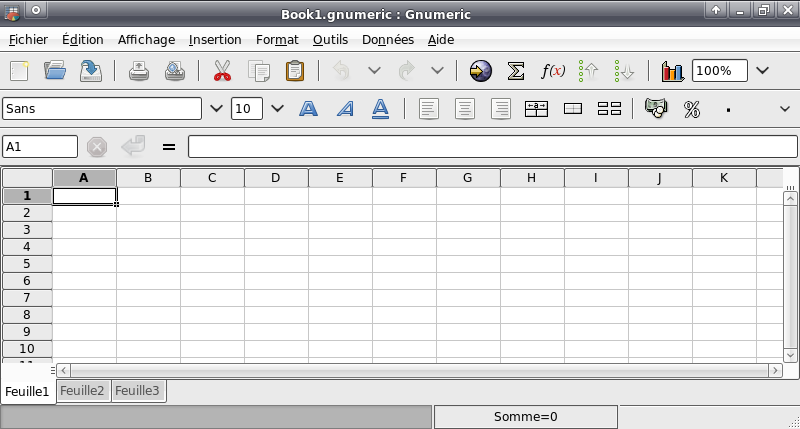Apply bold with the bold A icon
Image resolution: width=800 pixels, height=429 pixels.
click(308, 109)
